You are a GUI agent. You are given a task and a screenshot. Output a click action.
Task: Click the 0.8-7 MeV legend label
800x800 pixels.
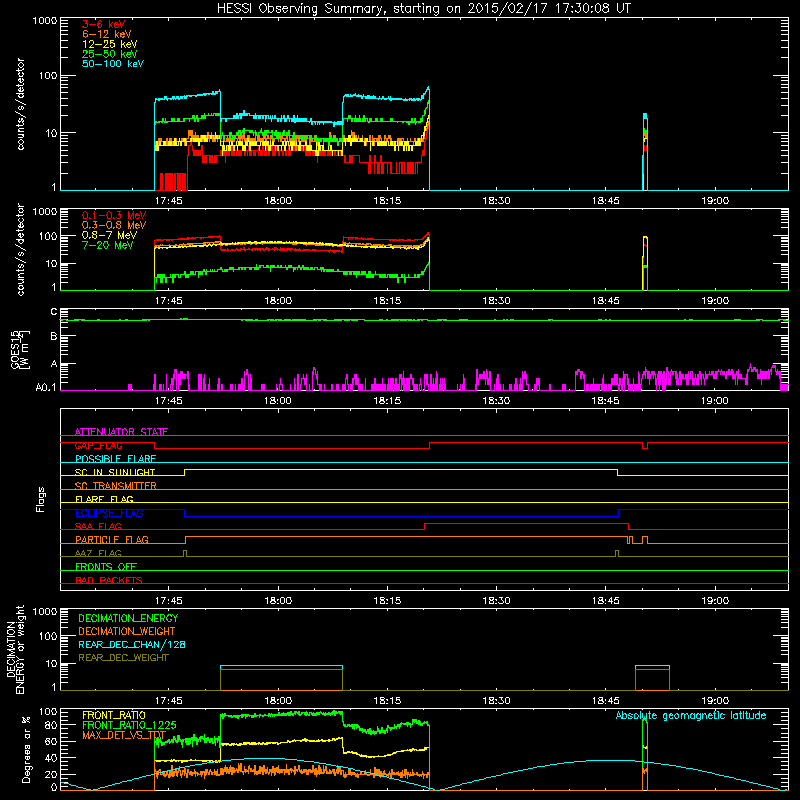(109, 235)
